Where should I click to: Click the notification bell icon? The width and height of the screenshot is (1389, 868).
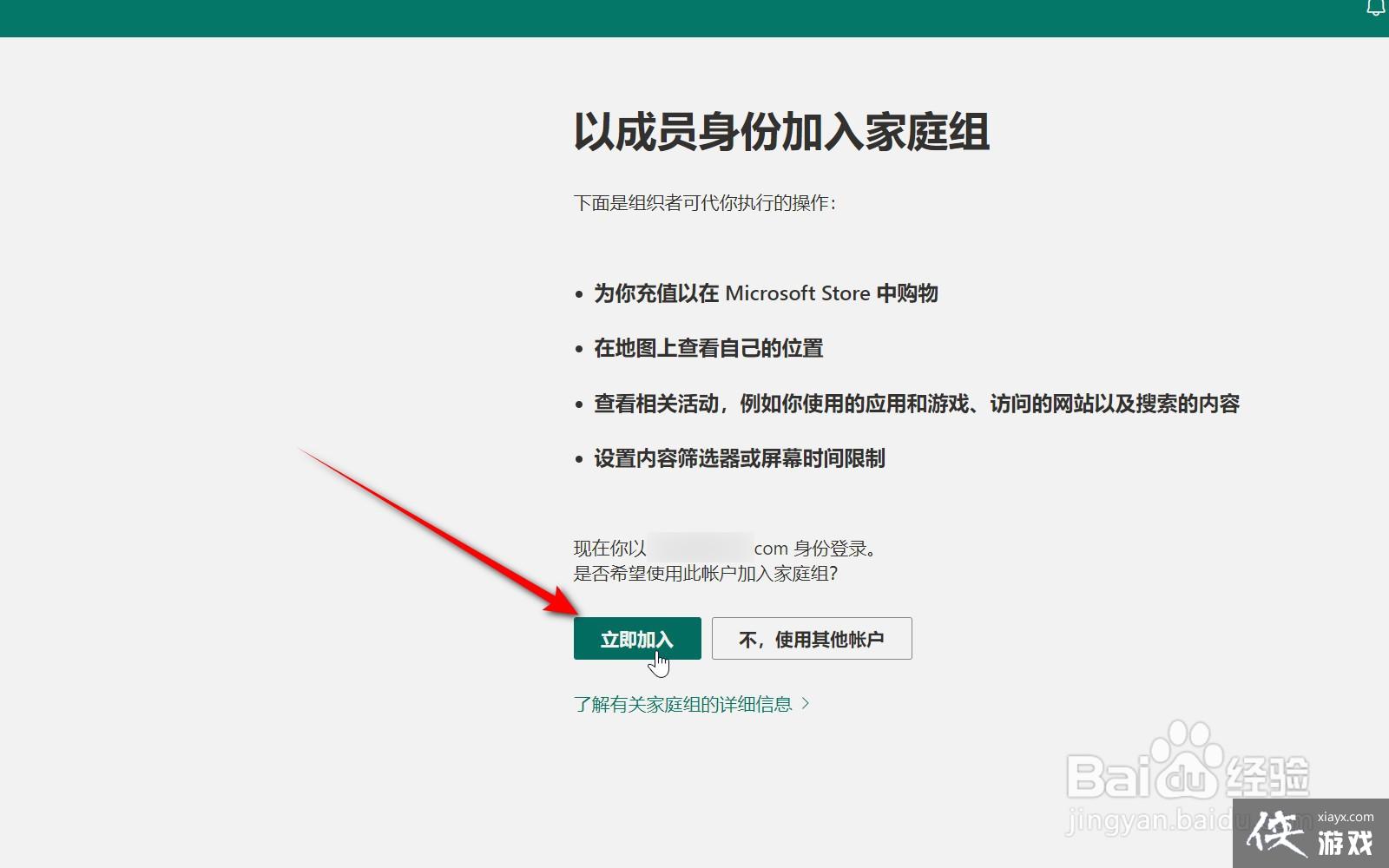(1376, 8)
